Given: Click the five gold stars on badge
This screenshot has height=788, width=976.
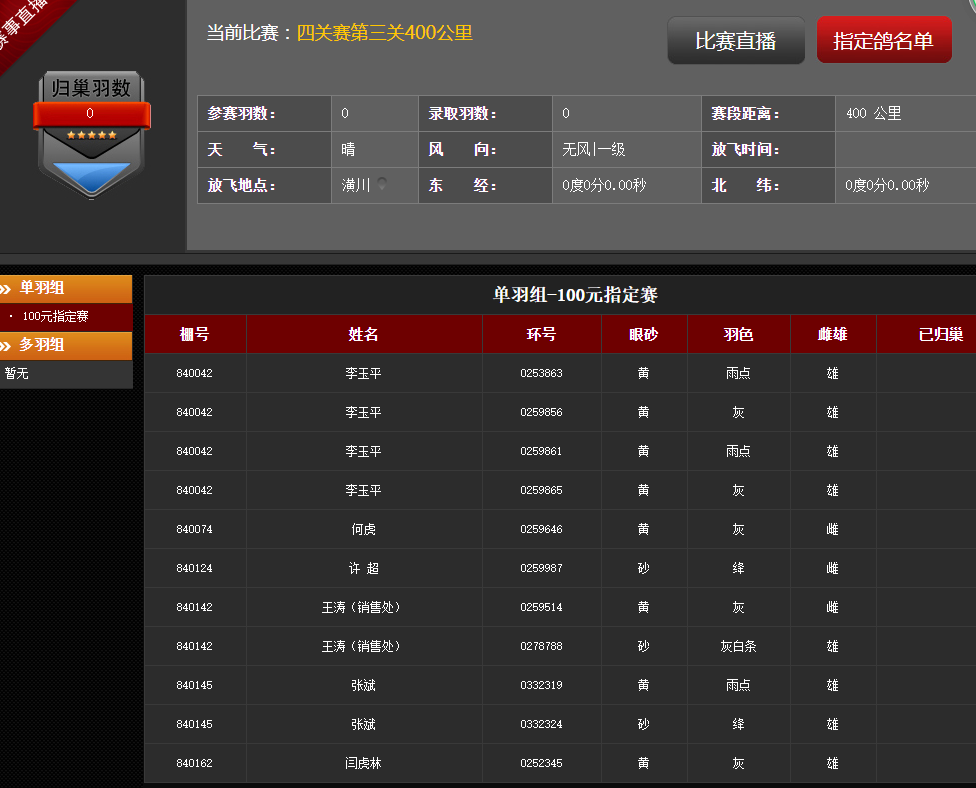Looking at the screenshot, I should pyautogui.click(x=92, y=134).
